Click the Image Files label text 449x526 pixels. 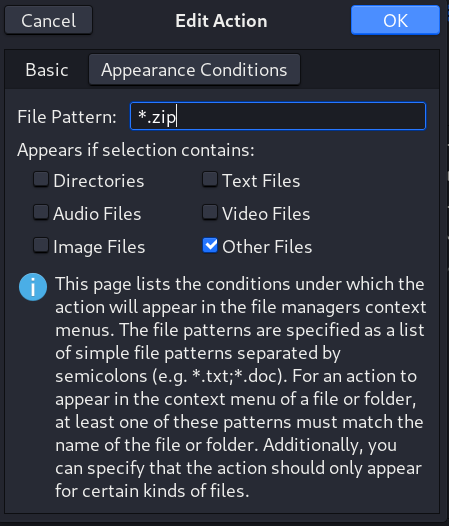coord(99,247)
